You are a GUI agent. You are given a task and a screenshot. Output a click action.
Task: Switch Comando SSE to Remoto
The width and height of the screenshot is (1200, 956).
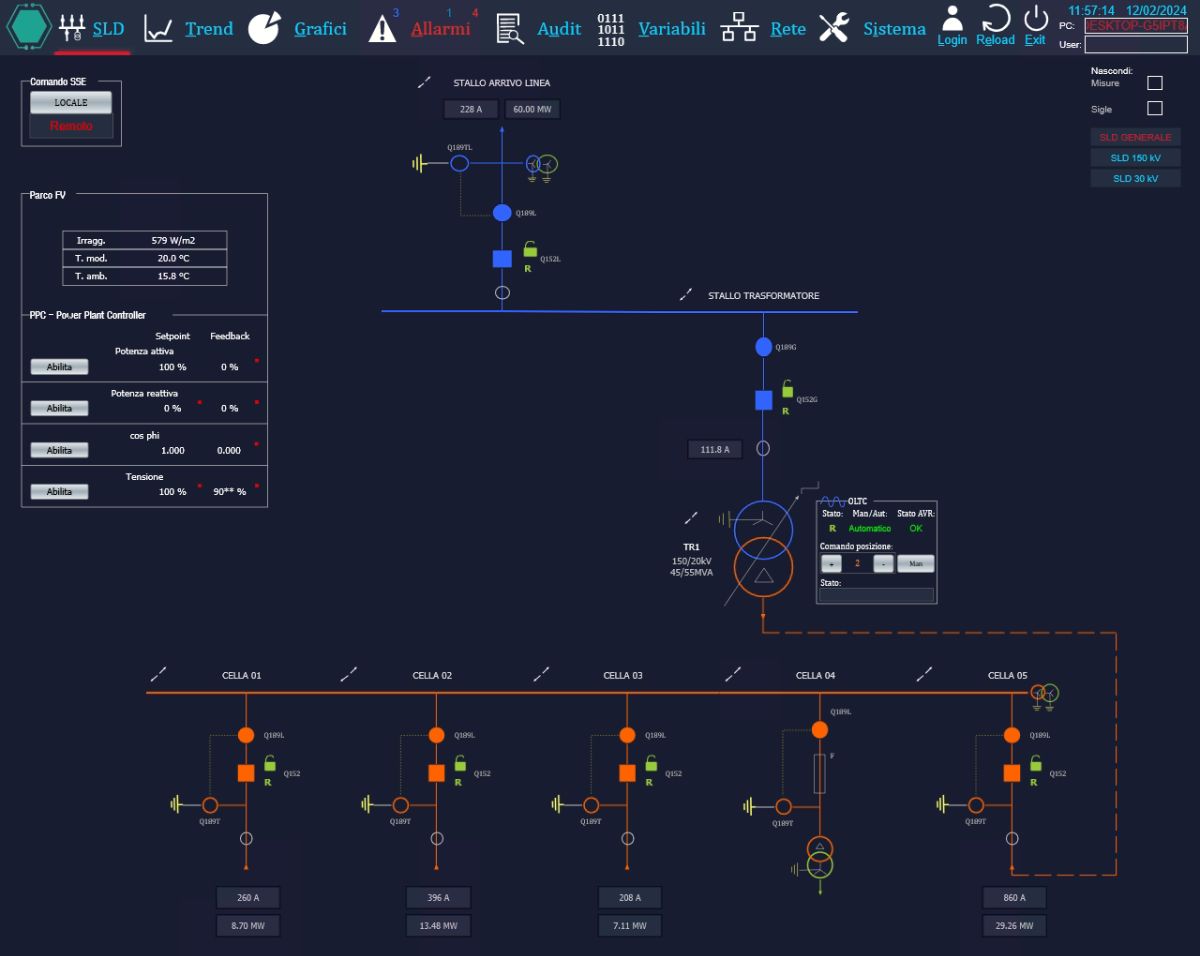click(71, 126)
